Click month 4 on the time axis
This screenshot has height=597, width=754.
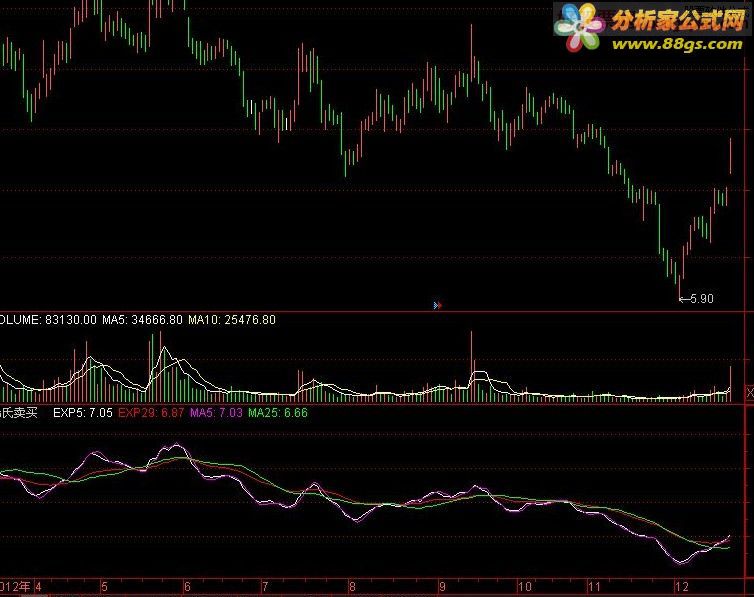tap(38, 586)
